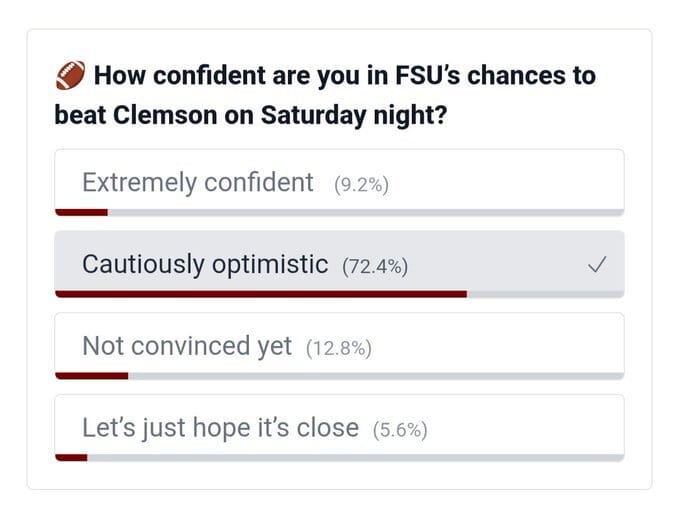Click red bar fill under Not convinced yet
679x524 pixels.
click(x=91, y=376)
